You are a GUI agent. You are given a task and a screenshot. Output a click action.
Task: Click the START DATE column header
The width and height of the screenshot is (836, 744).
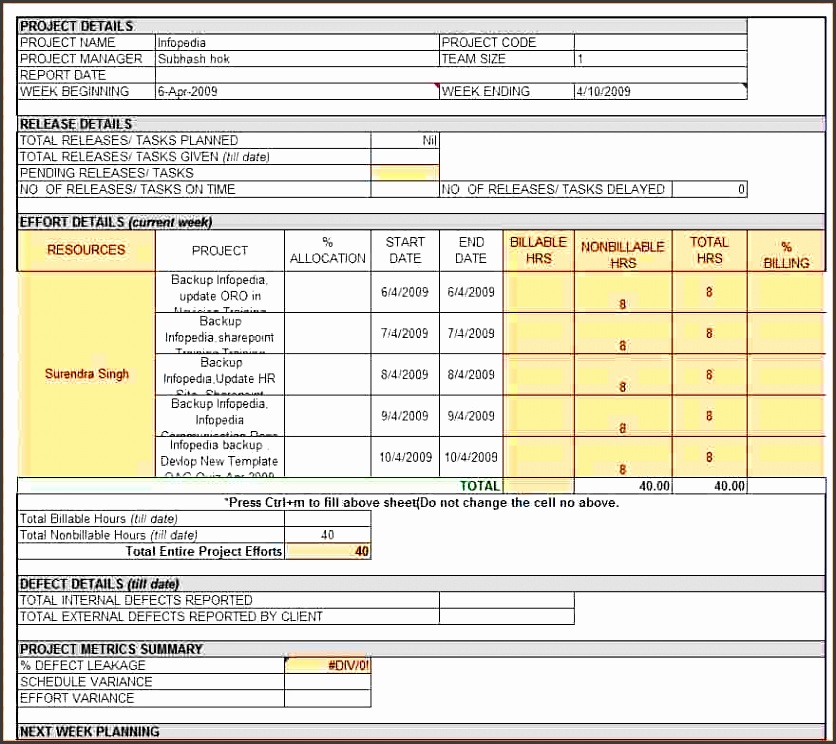[x=405, y=250]
